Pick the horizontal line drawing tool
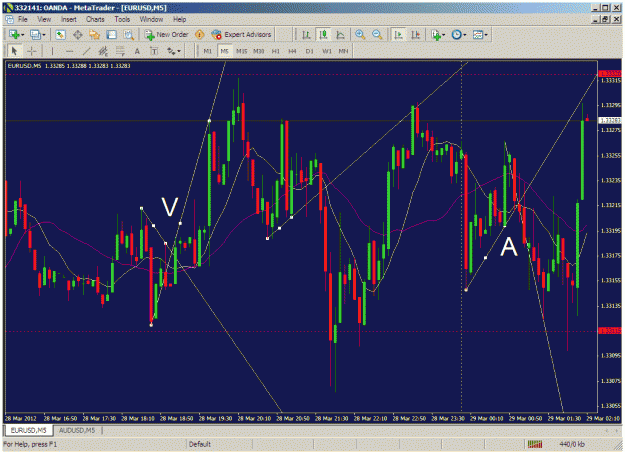The width and height of the screenshot is (625, 452). click(x=69, y=51)
